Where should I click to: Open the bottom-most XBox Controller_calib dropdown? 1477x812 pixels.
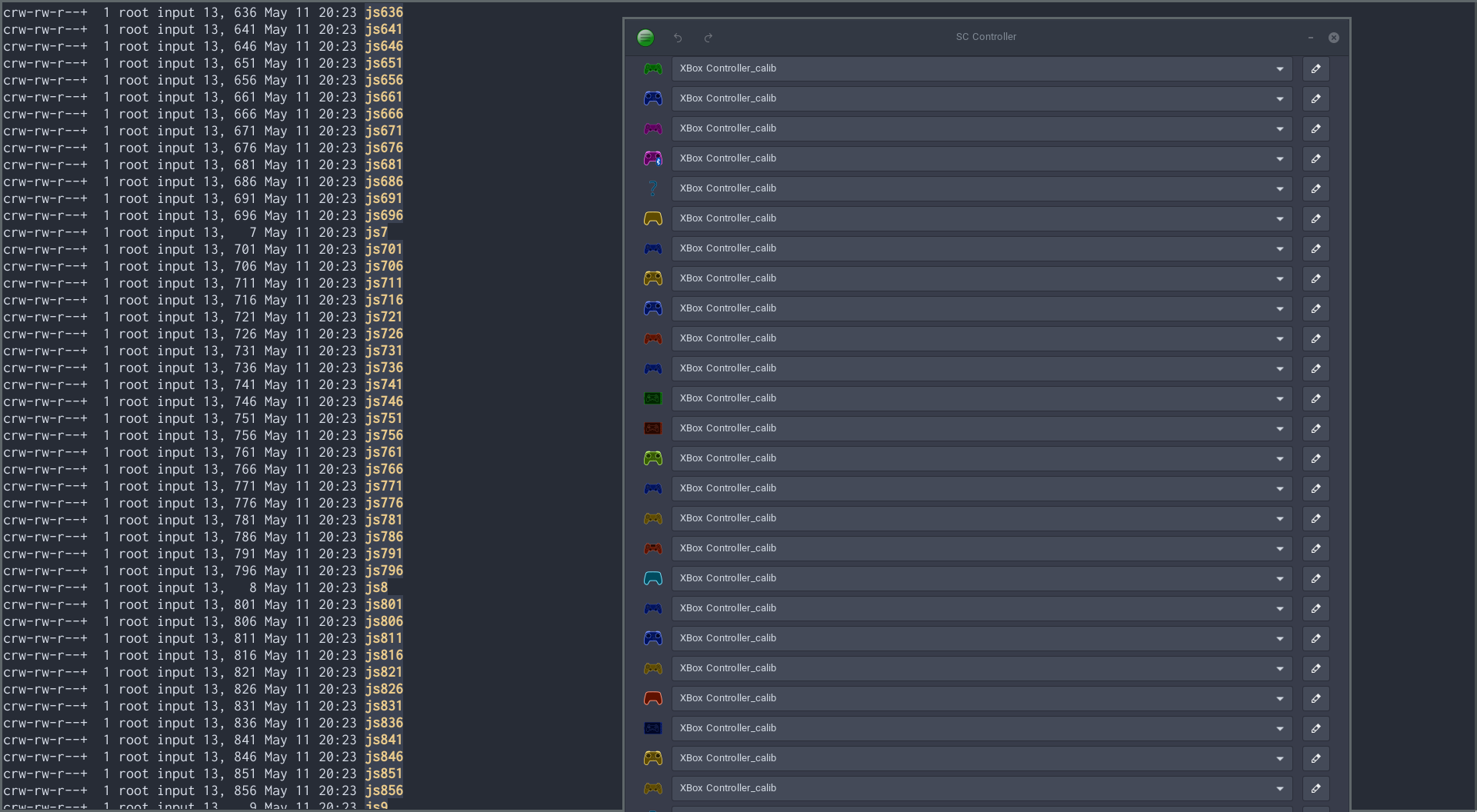pyautogui.click(x=1279, y=788)
